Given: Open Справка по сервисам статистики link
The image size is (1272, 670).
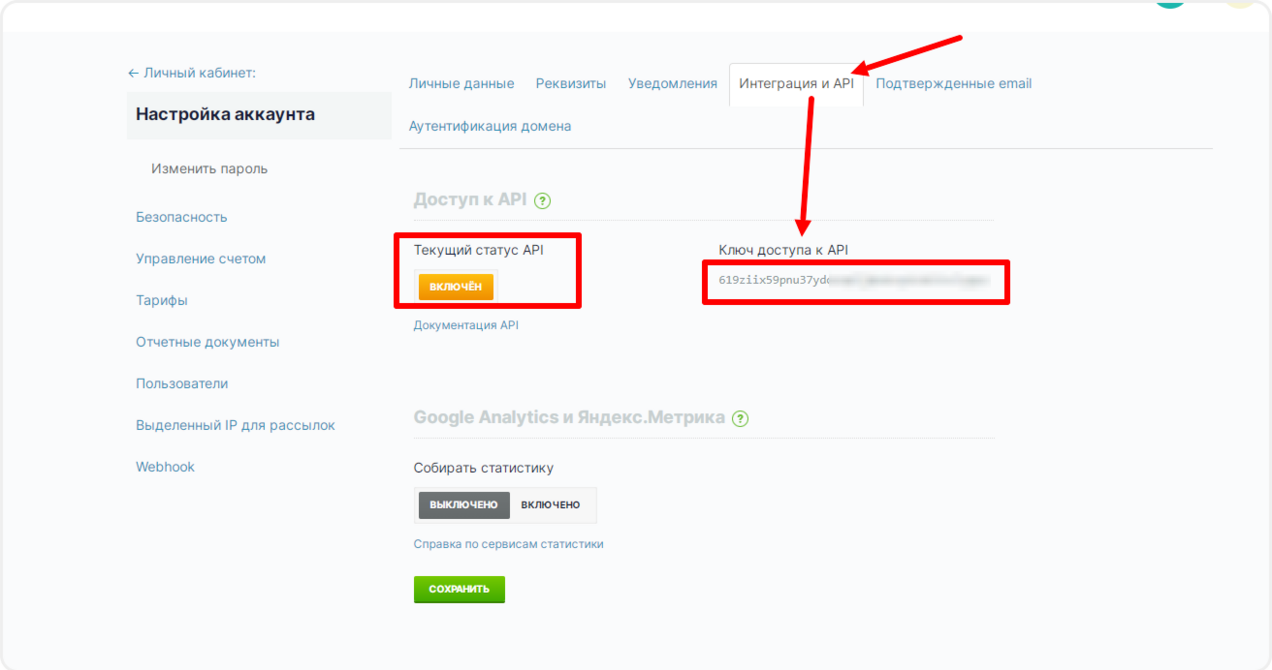Looking at the screenshot, I should [x=509, y=544].
